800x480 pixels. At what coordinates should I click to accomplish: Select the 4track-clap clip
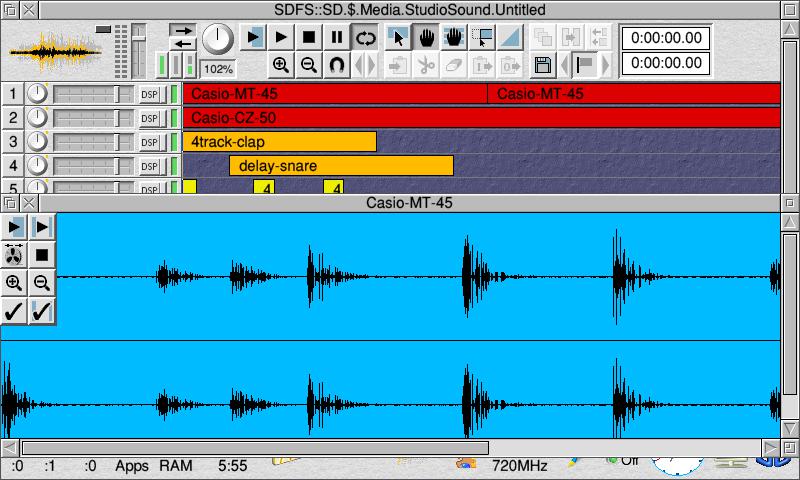click(x=279, y=142)
